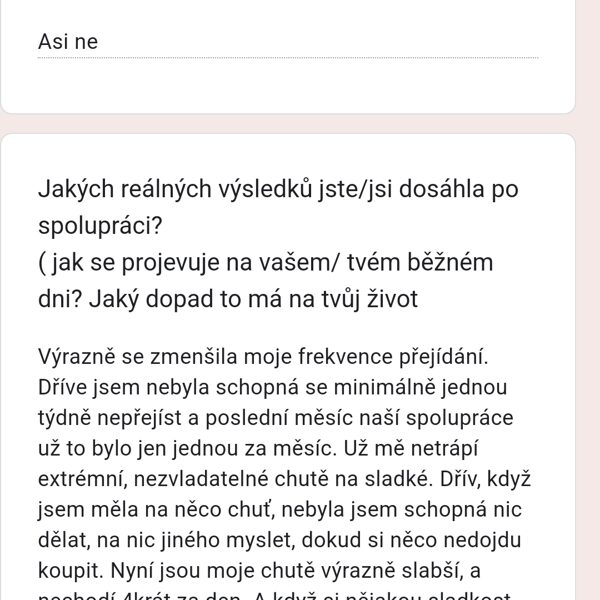Click the line "týdně nepřejíst a poslední měsíc"
Screen dimensions: 600x600
(276, 418)
